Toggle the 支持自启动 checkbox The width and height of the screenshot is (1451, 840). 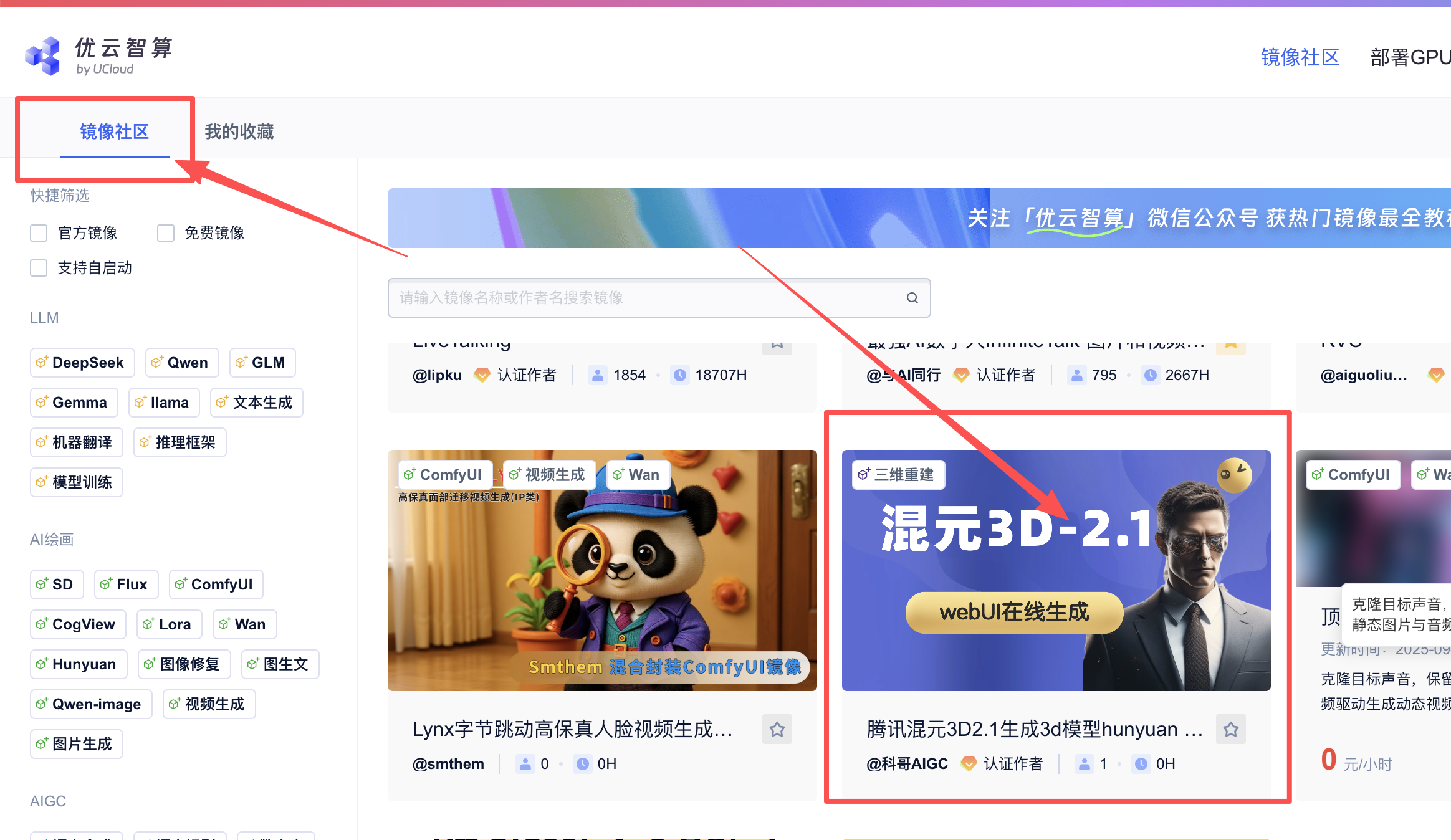pyautogui.click(x=39, y=268)
